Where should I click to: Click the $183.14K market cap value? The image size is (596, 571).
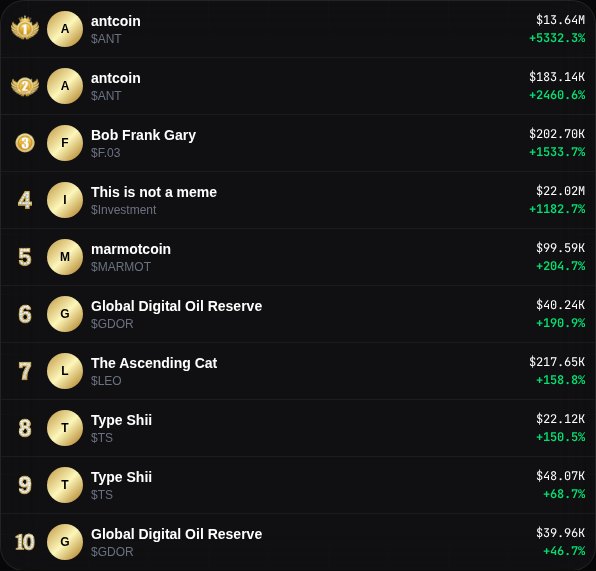tap(557, 77)
